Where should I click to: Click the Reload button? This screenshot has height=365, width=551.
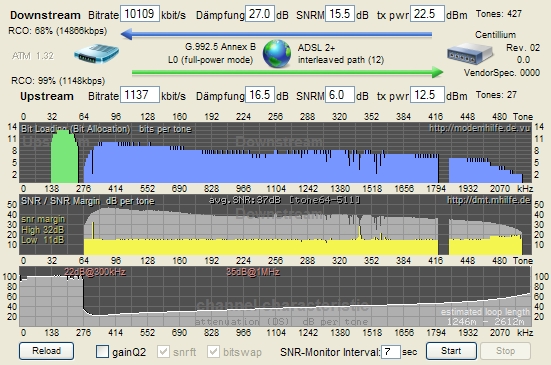tap(46, 351)
